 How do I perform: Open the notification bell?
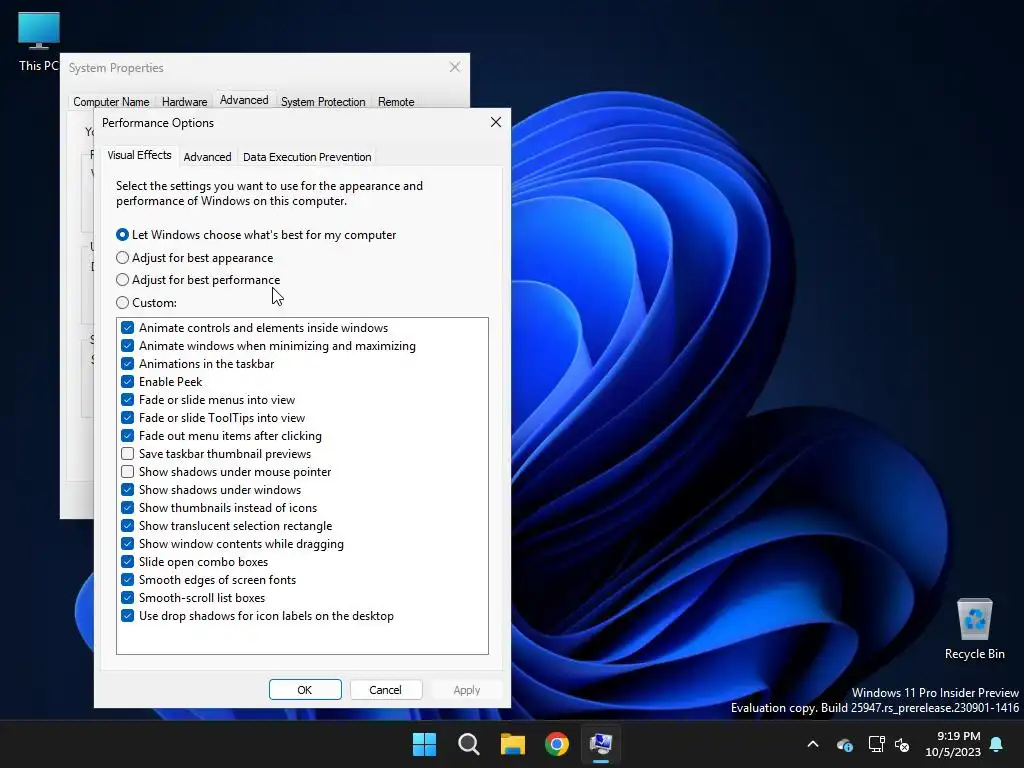pyautogui.click(x=997, y=744)
